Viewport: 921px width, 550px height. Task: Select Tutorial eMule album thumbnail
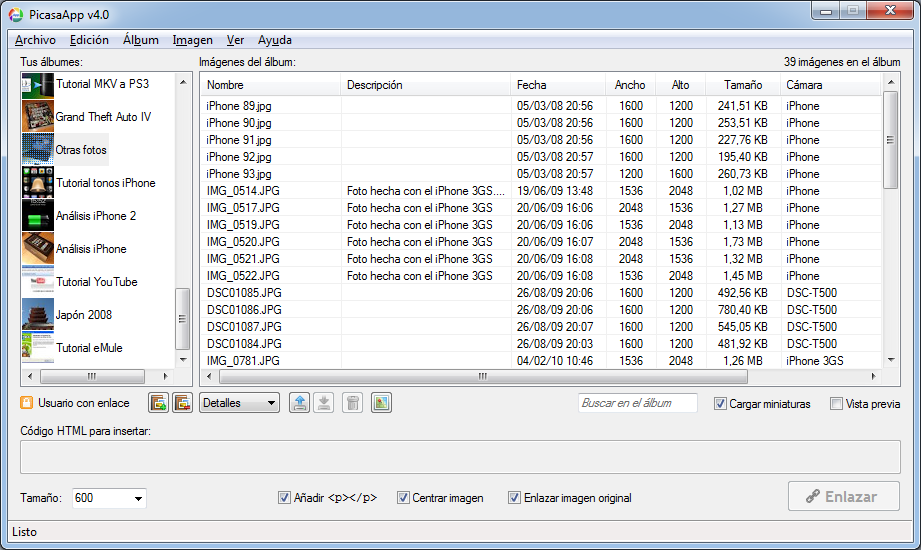pyautogui.click(x=38, y=347)
